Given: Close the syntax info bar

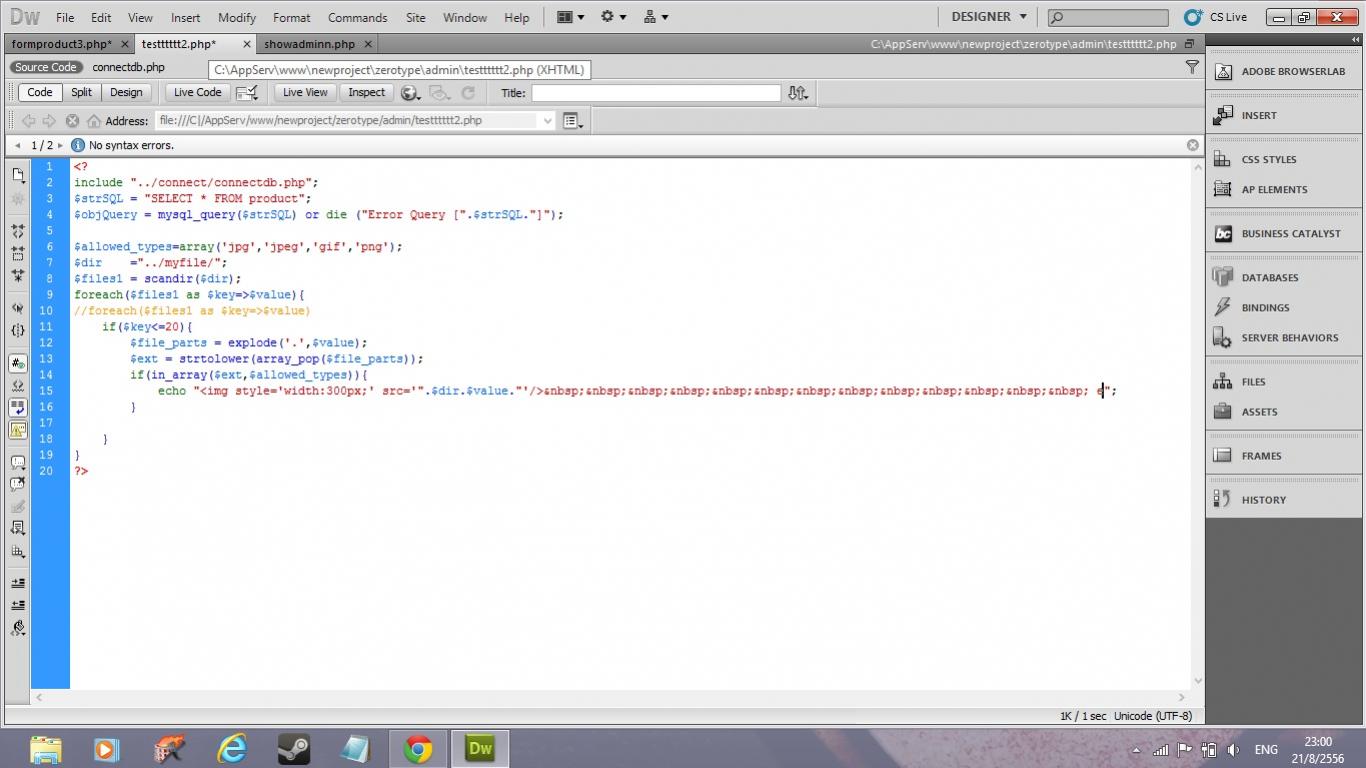Looking at the screenshot, I should (x=1192, y=145).
